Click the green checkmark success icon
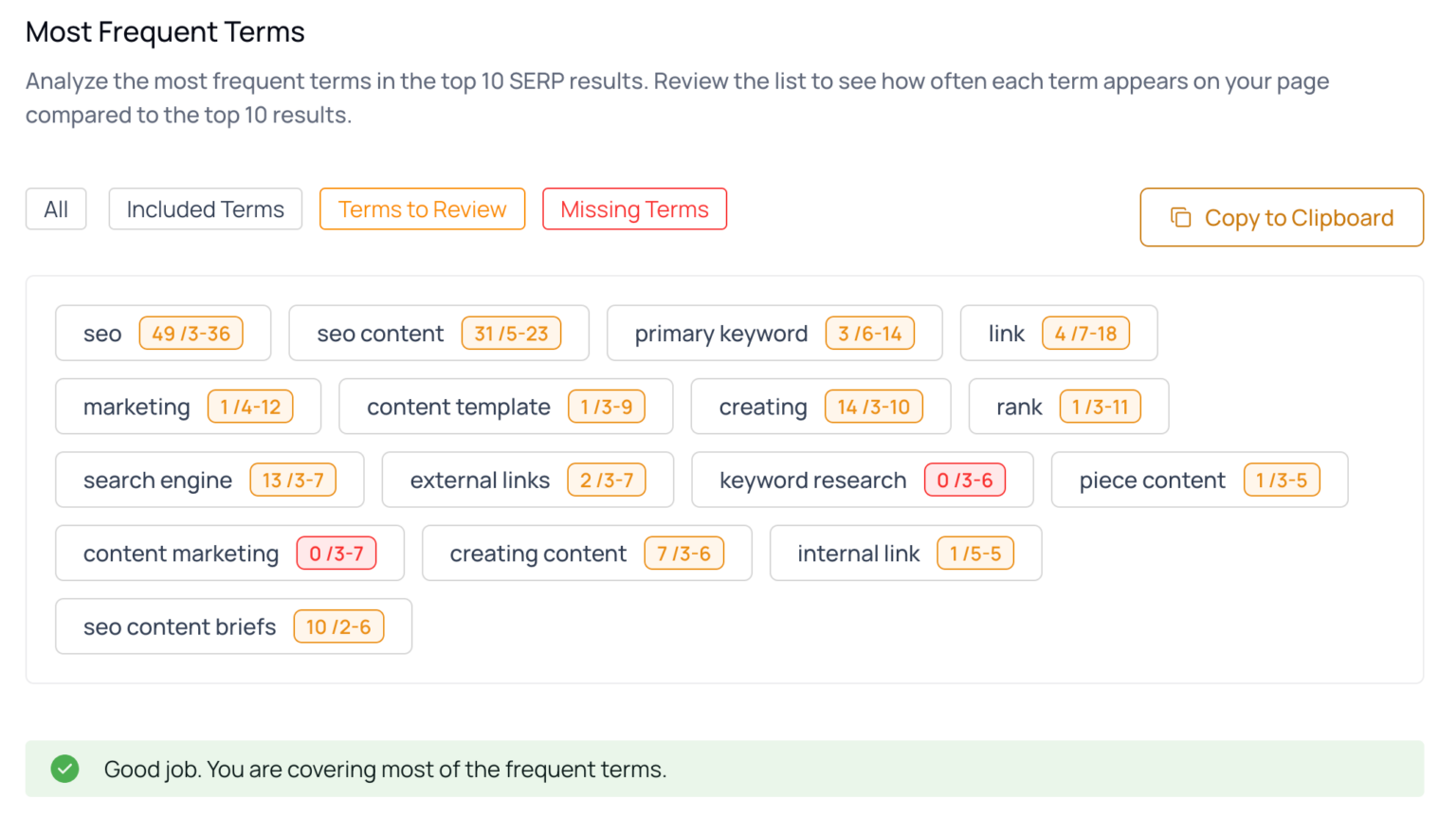Screen dimensions: 1456x835 click(64, 769)
